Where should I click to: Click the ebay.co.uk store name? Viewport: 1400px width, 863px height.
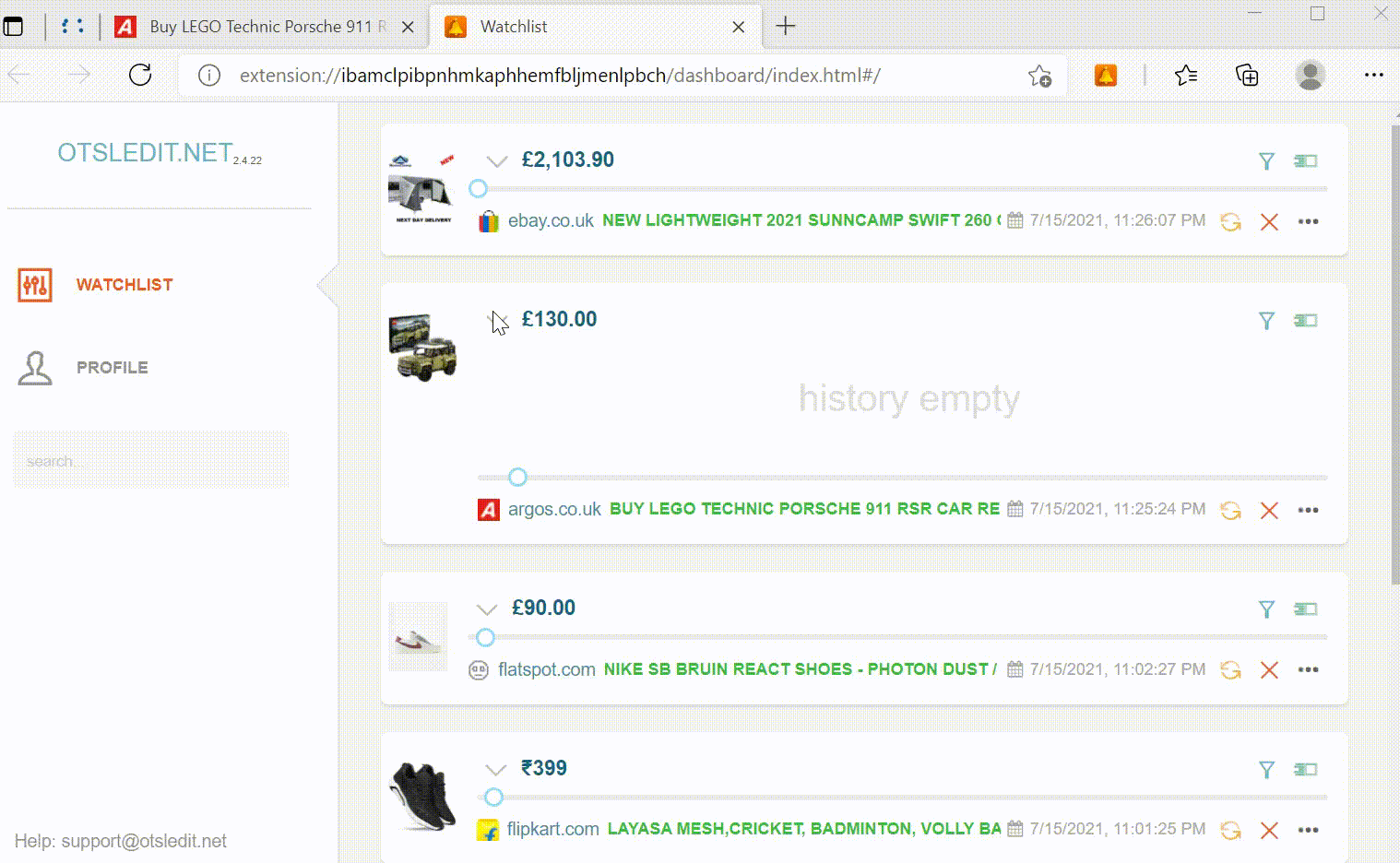coord(551,221)
